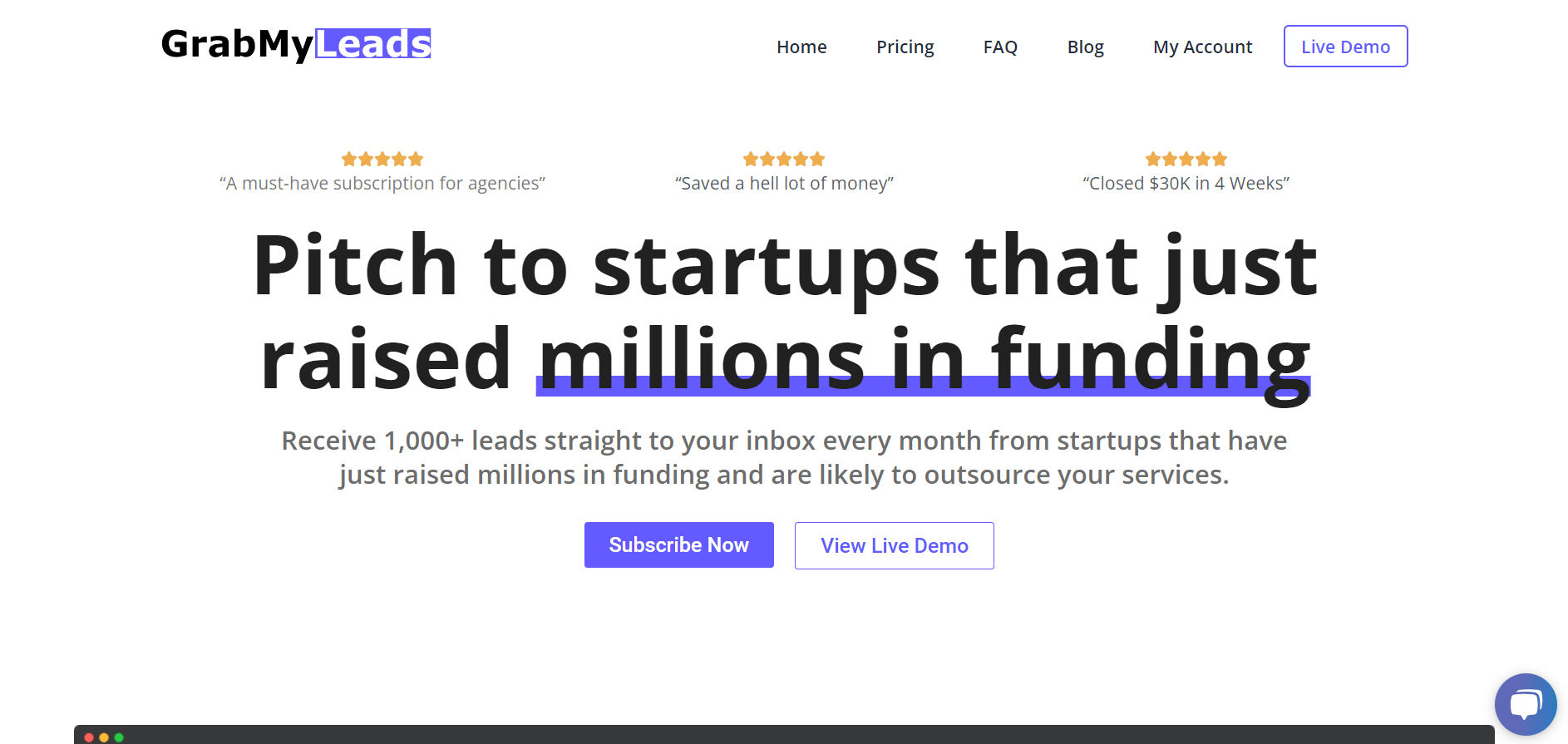The height and width of the screenshot is (744, 1568).
Task: Click the GrabMyLeads logo
Action: pyautogui.click(x=296, y=45)
